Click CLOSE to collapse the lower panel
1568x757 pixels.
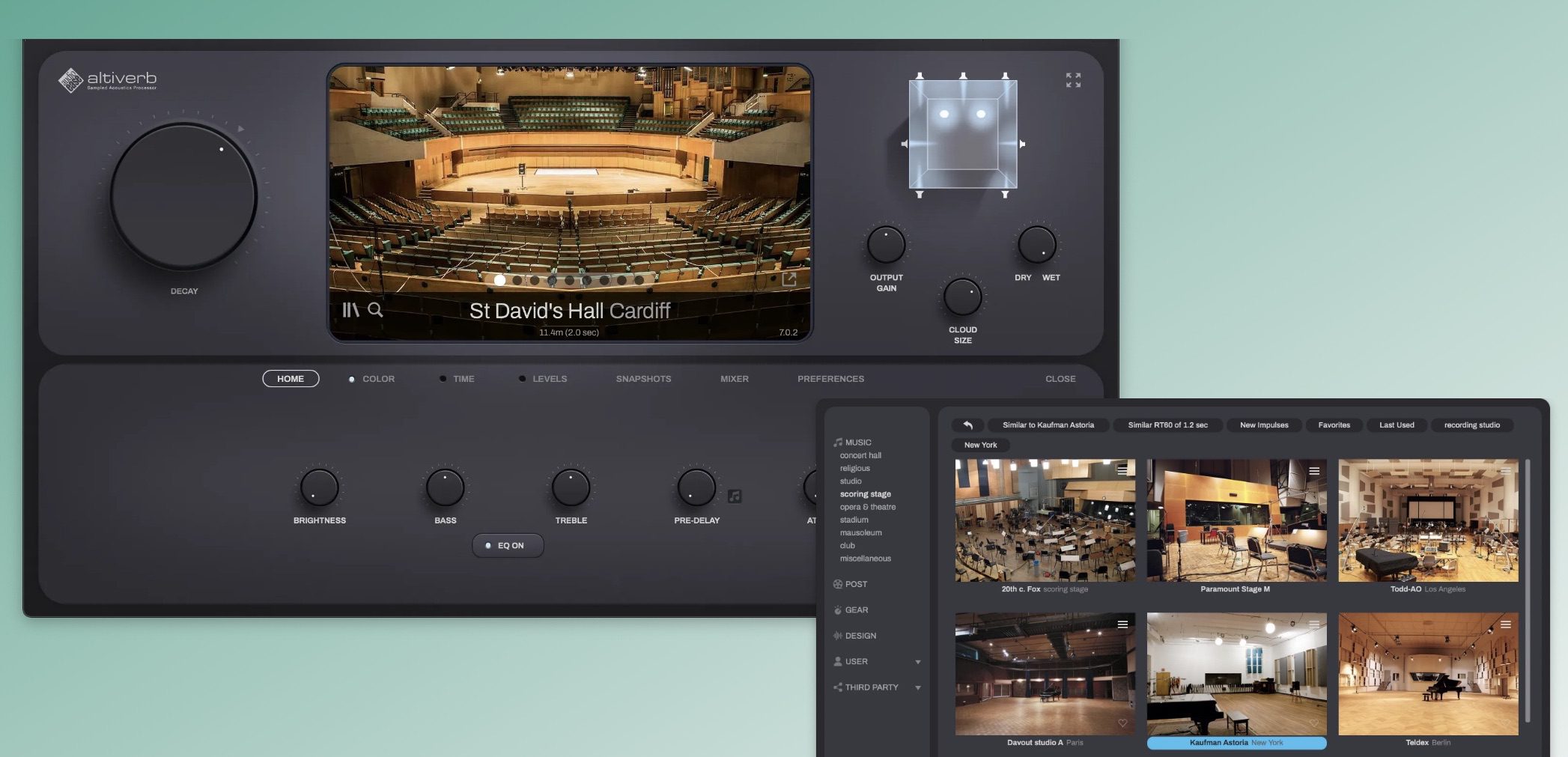pyautogui.click(x=1060, y=379)
